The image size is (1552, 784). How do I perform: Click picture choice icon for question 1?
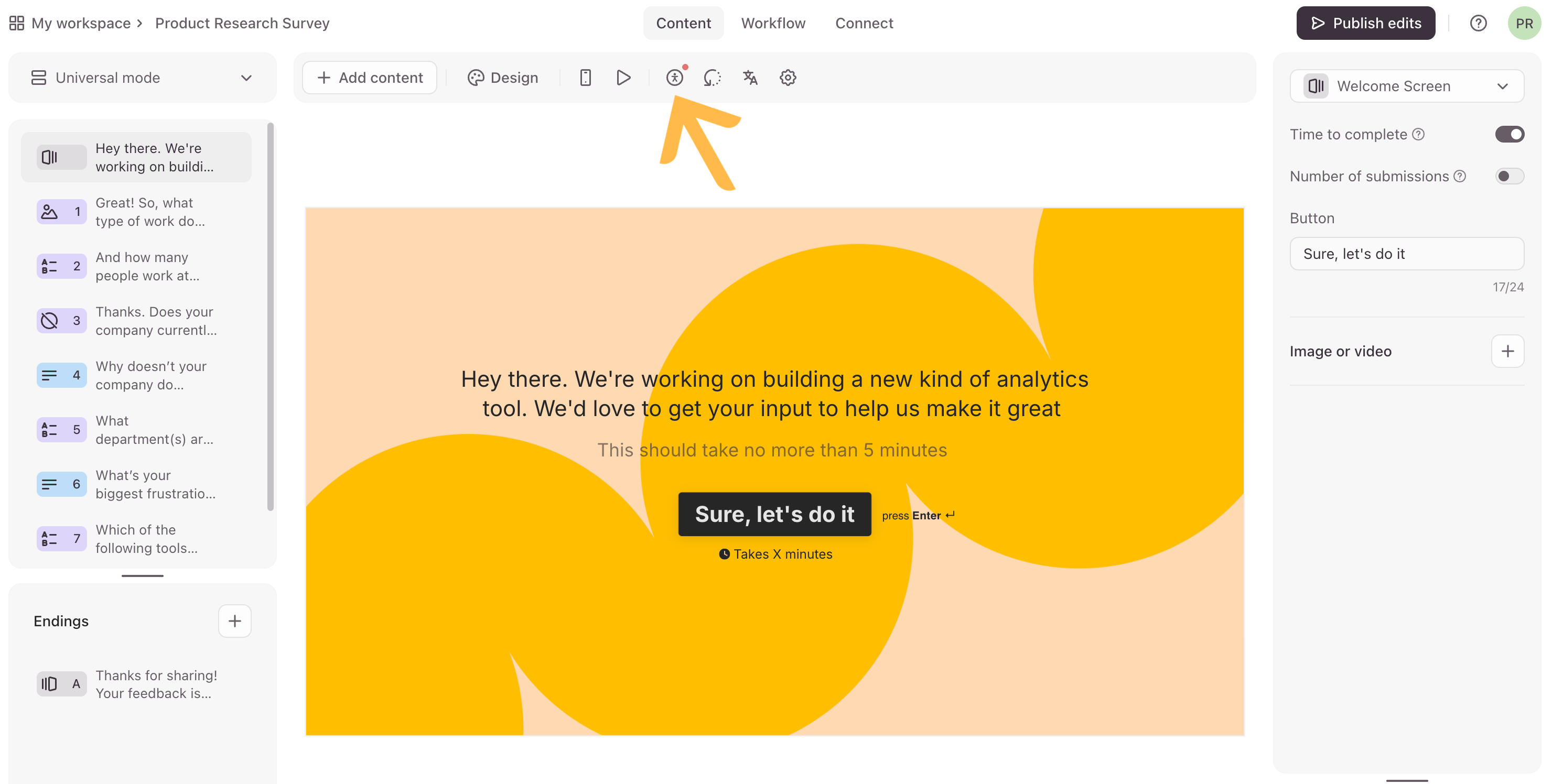tap(49, 212)
